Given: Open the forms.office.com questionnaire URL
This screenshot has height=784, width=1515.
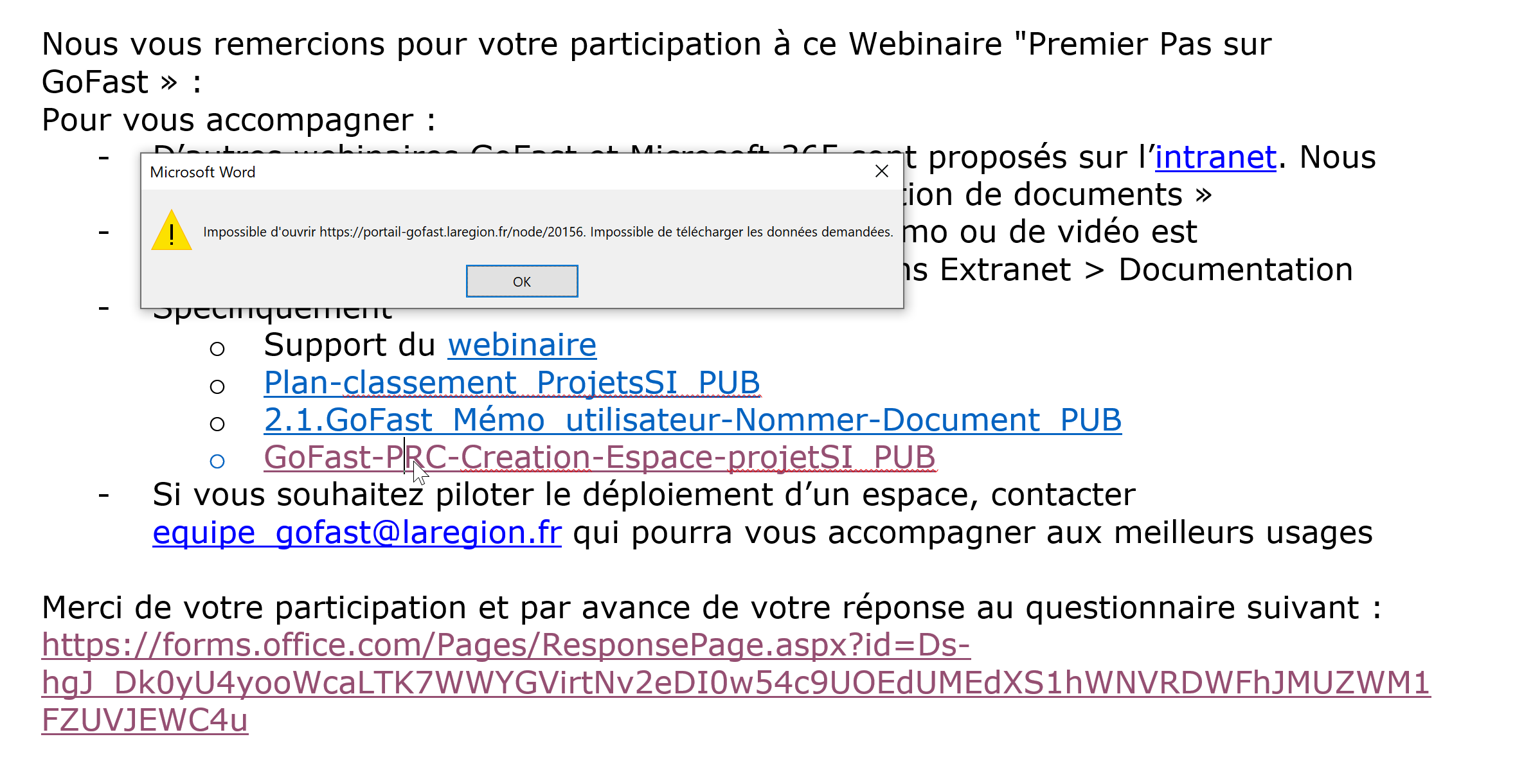Looking at the screenshot, I should click(505, 645).
